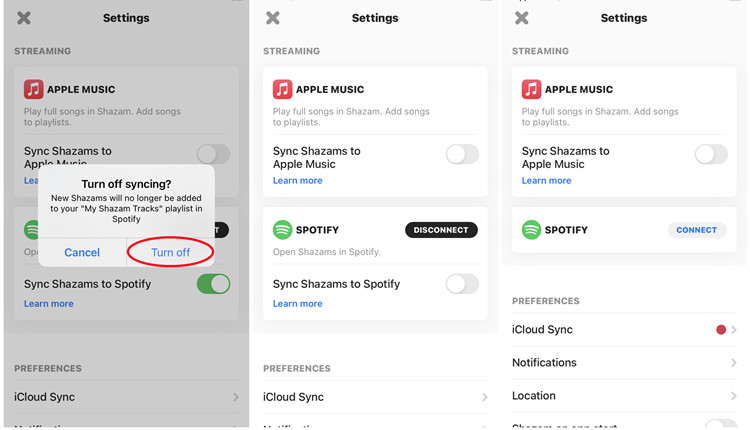Enable the grey Sync Shazams to Spotify switch

point(461,284)
